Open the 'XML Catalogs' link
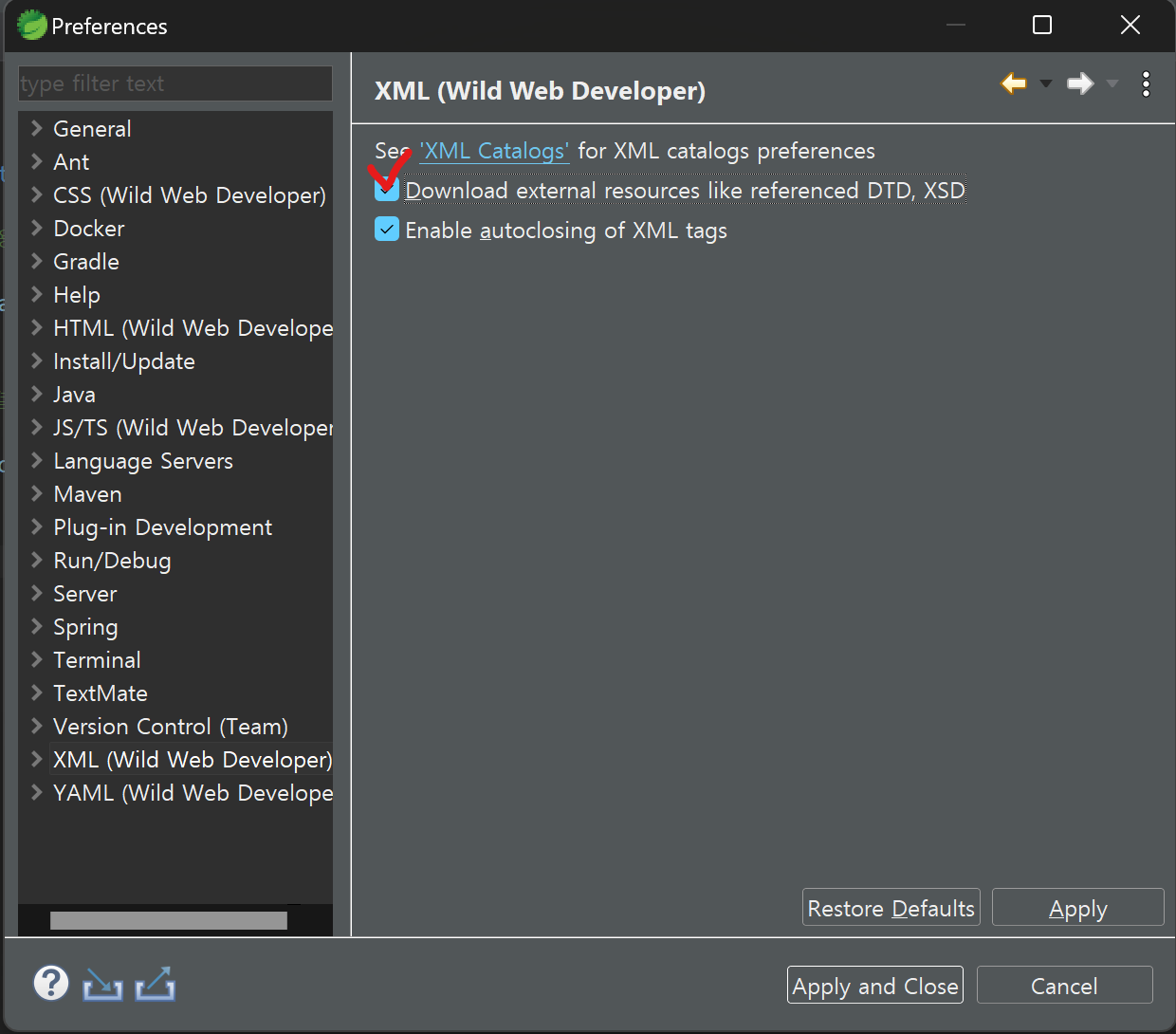Screen dimensions: 1176x1034 (495, 151)
